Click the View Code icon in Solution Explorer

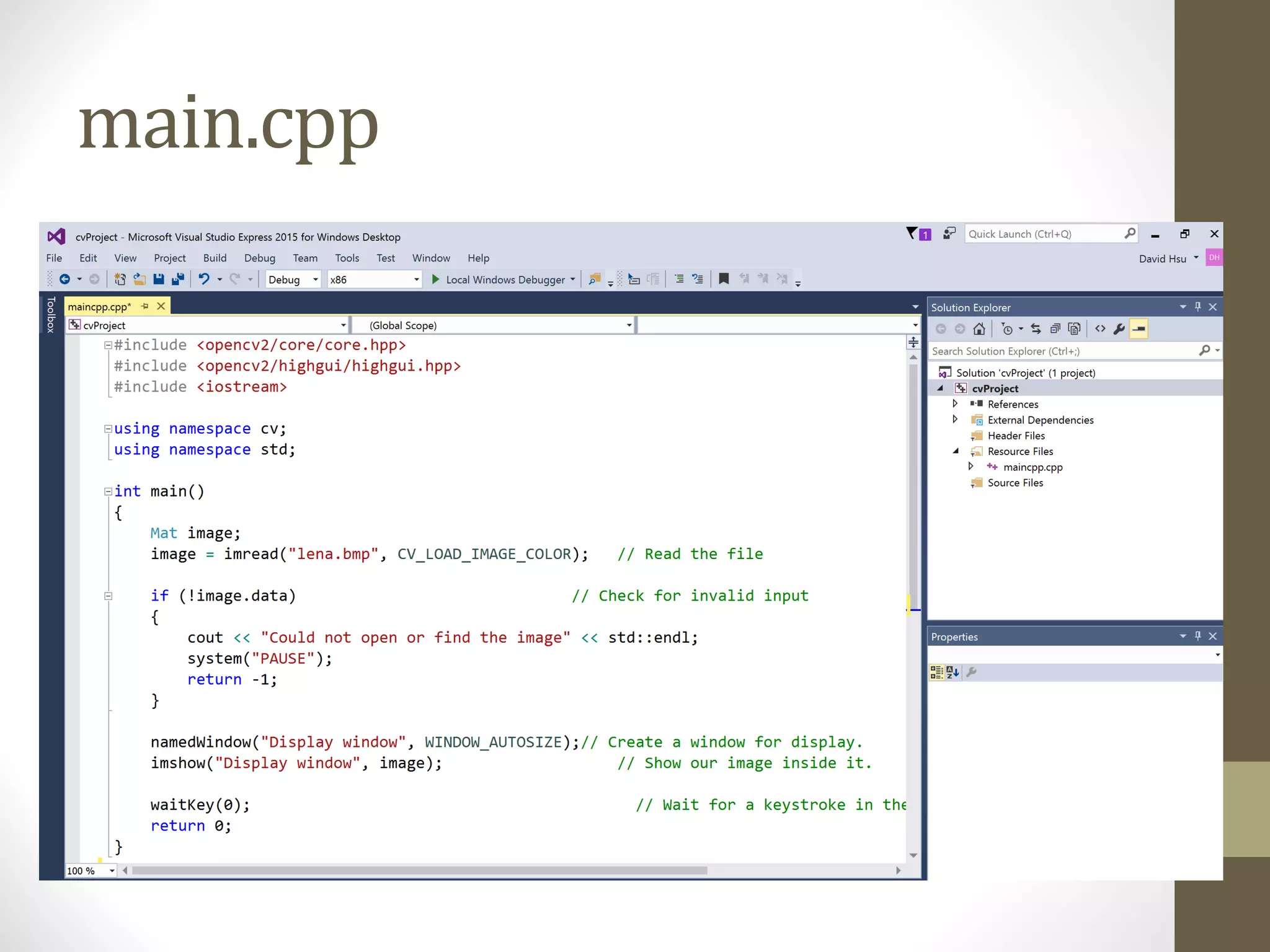pyautogui.click(x=1100, y=329)
